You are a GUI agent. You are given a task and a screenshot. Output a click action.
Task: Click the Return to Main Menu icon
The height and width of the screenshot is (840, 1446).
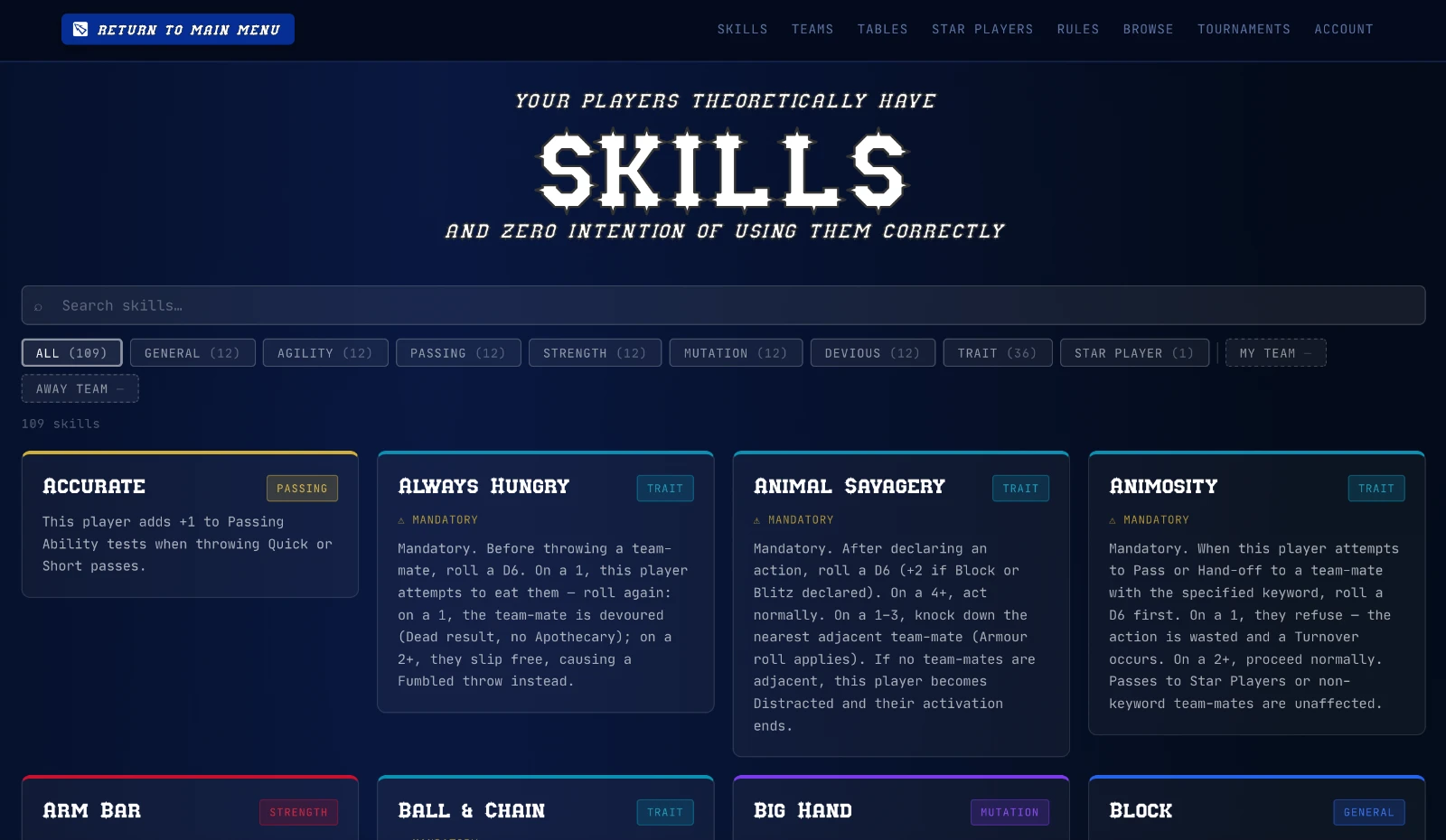point(80,29)
